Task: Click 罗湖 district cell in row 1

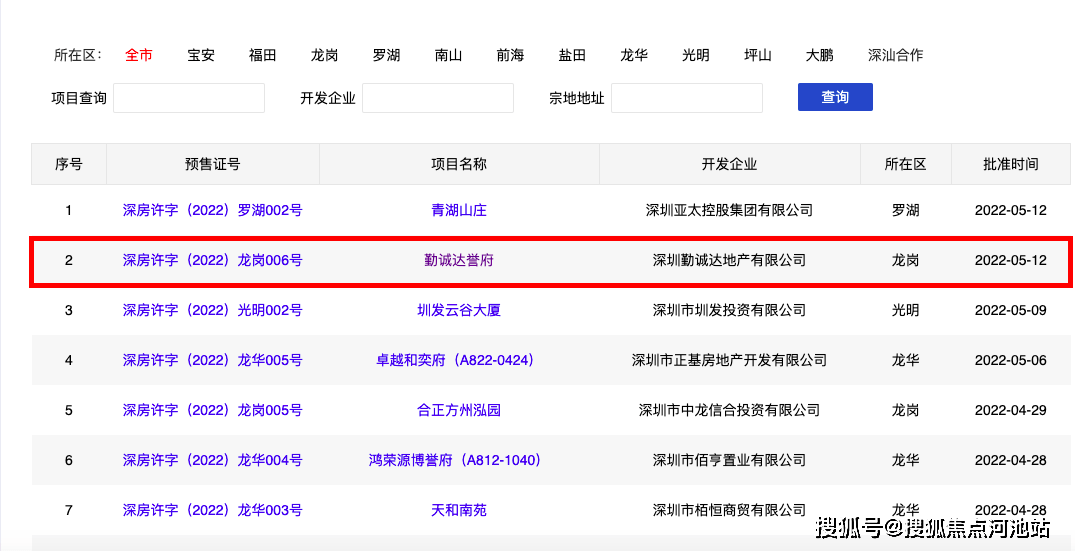Action: coord(906,210)
